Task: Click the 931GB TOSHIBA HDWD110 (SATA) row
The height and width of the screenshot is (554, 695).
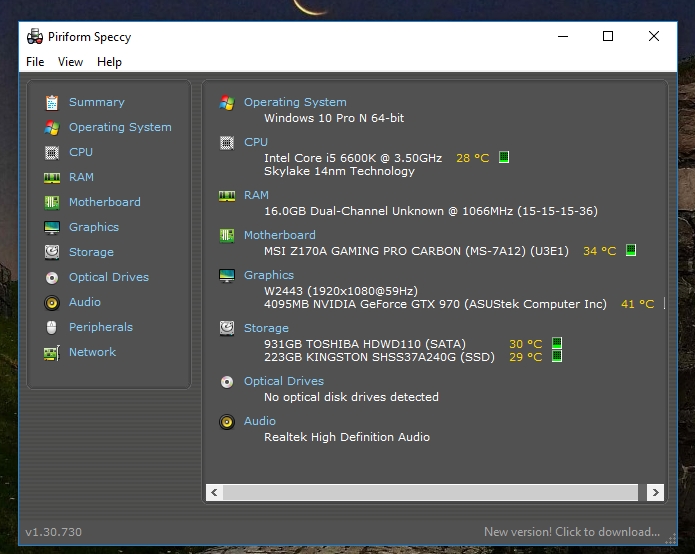Action: click(x=365, y=344)
